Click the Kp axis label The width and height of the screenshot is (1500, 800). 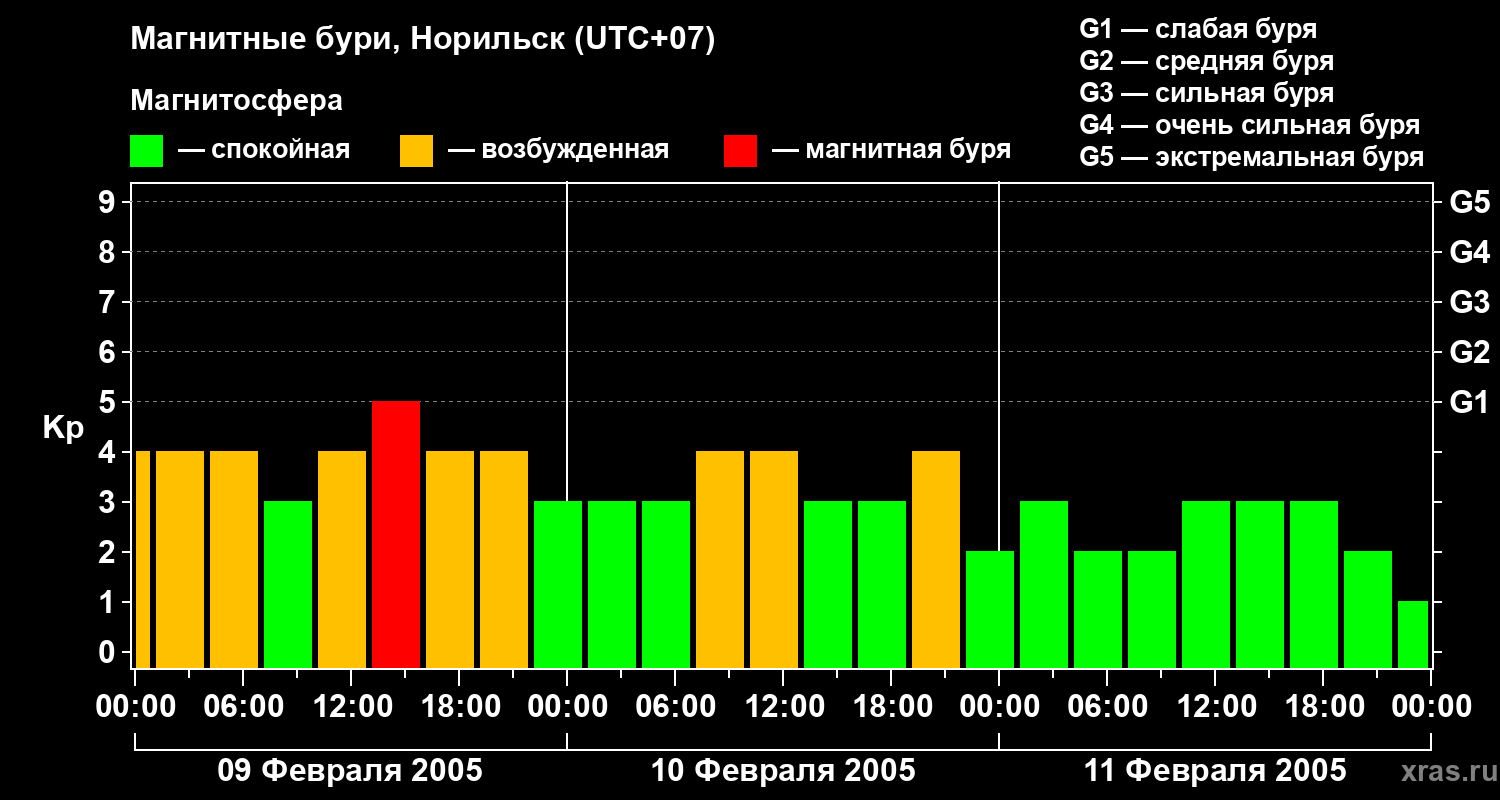click(x=63, y=428)
